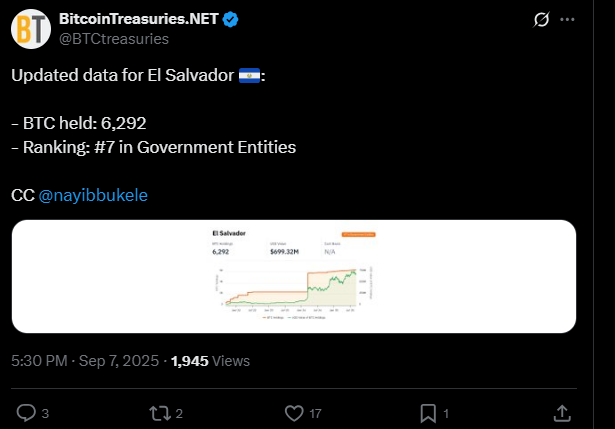The height and width of the screenshot is (429, 615).
Task: Open the @nayibbukele mention
Action: tap(93, 195)
